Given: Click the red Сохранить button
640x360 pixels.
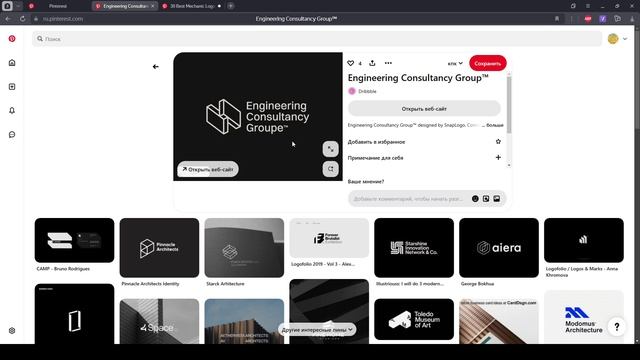Looking at the screenshot, I should click(488, 63).
